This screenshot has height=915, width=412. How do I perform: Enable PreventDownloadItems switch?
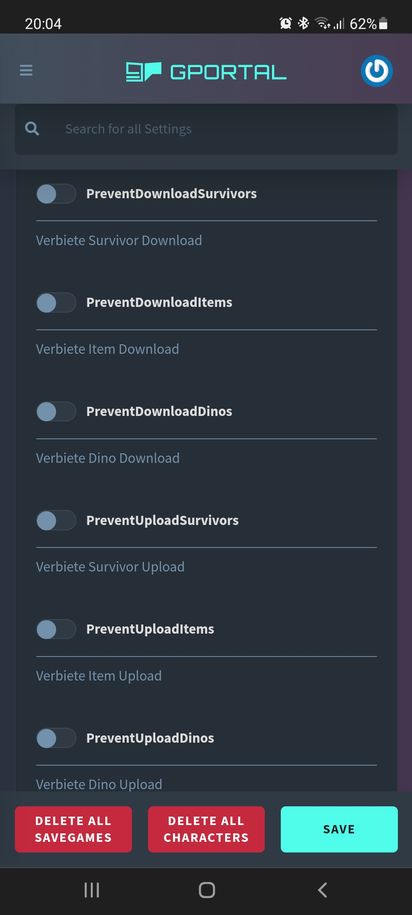coord(56,303)
